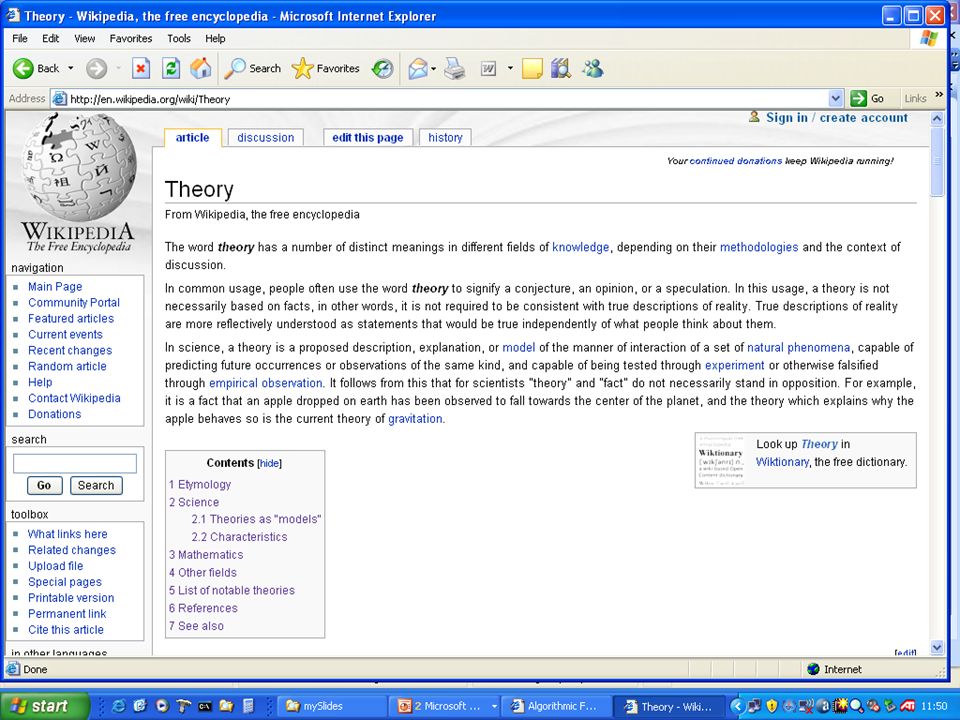The width and height of the screenshot is (960, 720).
Task: Open the History clock icon
Action: [x=383, y=69]
